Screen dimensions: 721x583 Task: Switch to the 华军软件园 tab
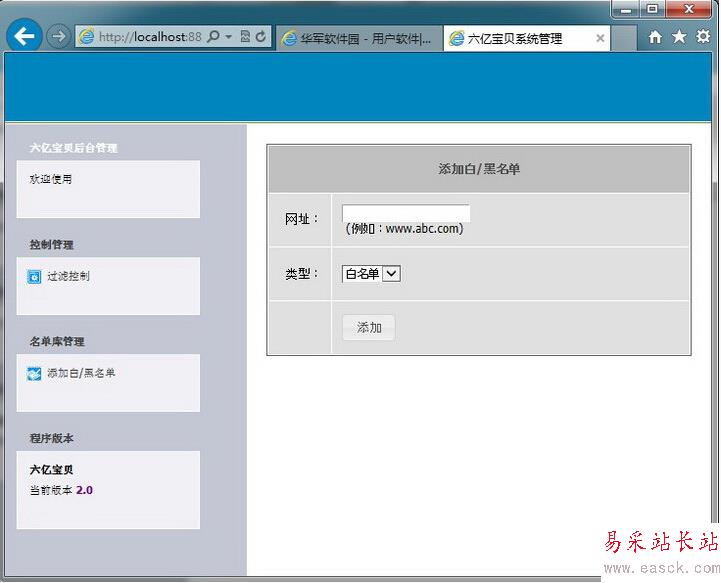click(359, 38)
